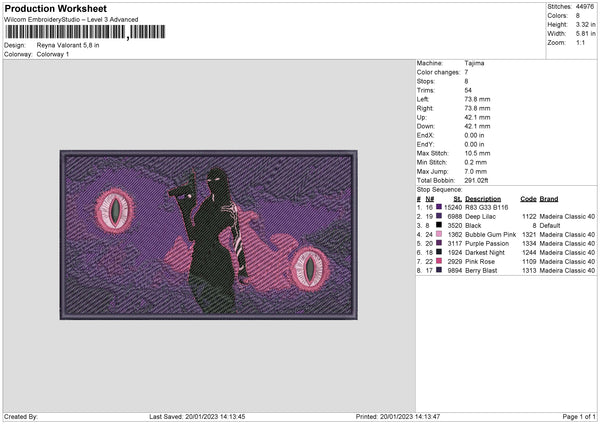
Task: Click 'Madeira Classic 40' in Berry Blast row
Action: tap(567, 271)
